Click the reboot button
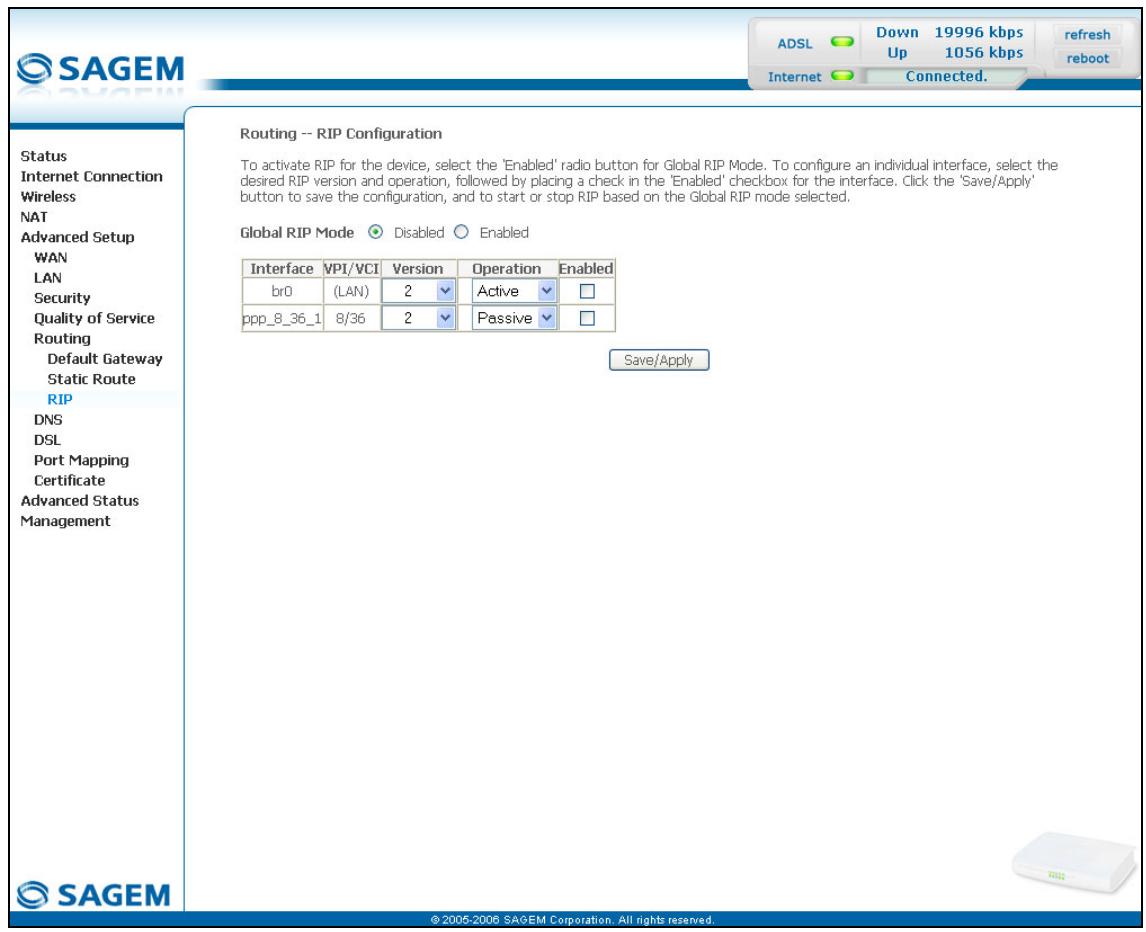Screen dimensions: 1146x932 pos(1087,58)
